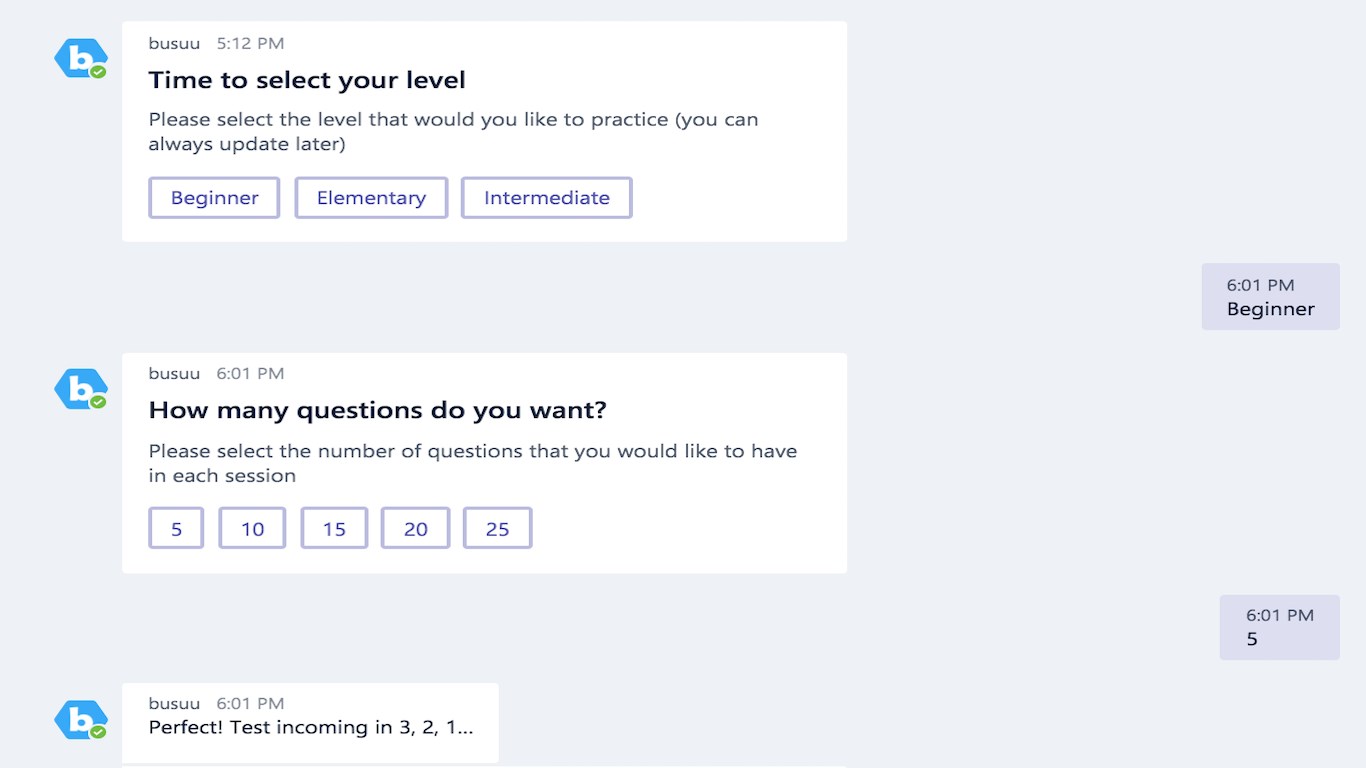Screen dimensions: 1366x768
Task: Click 'Time to select your level' heading
Action: [307, 80]
